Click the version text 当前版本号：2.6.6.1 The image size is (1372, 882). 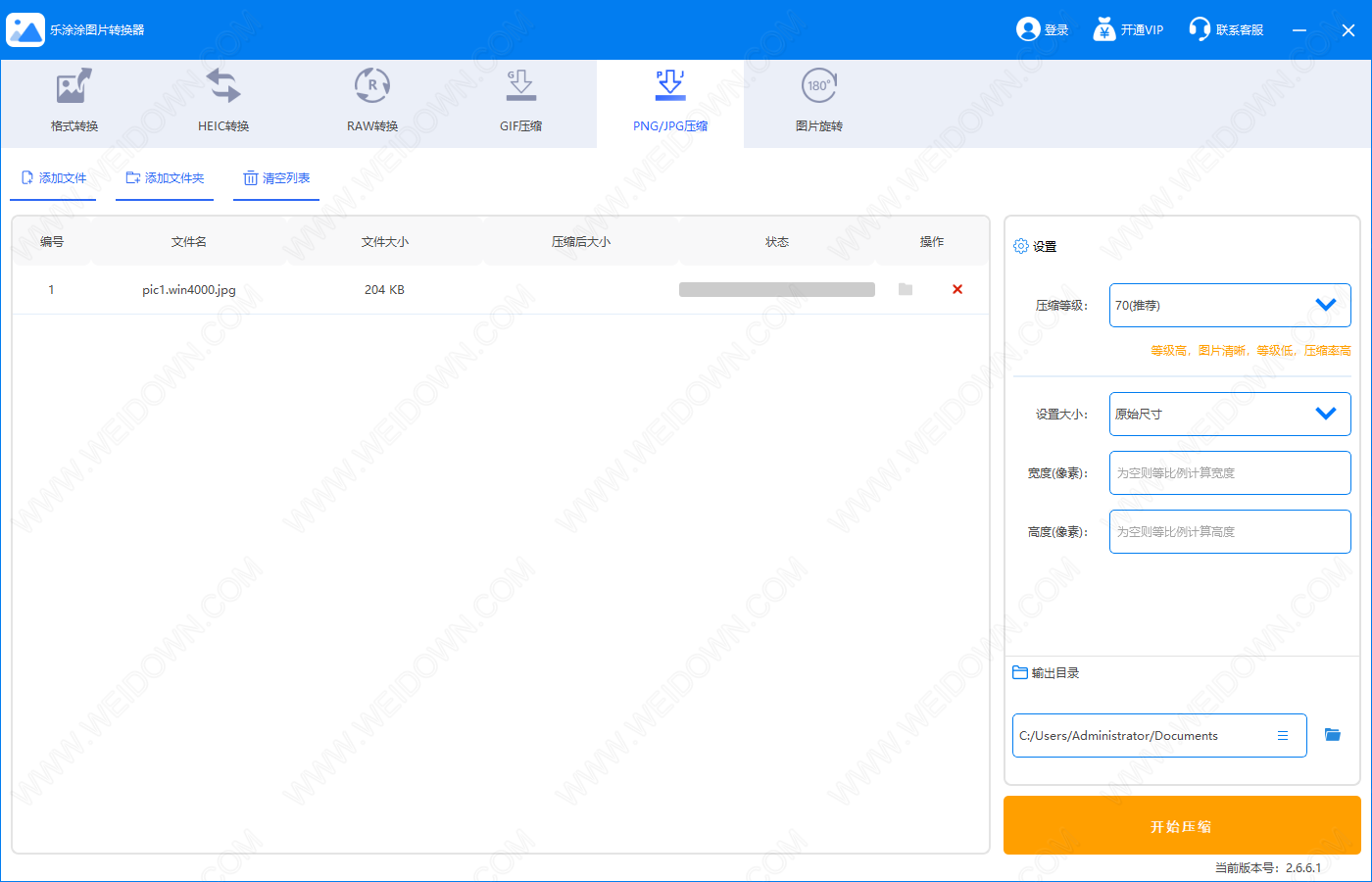[1268, 867]
